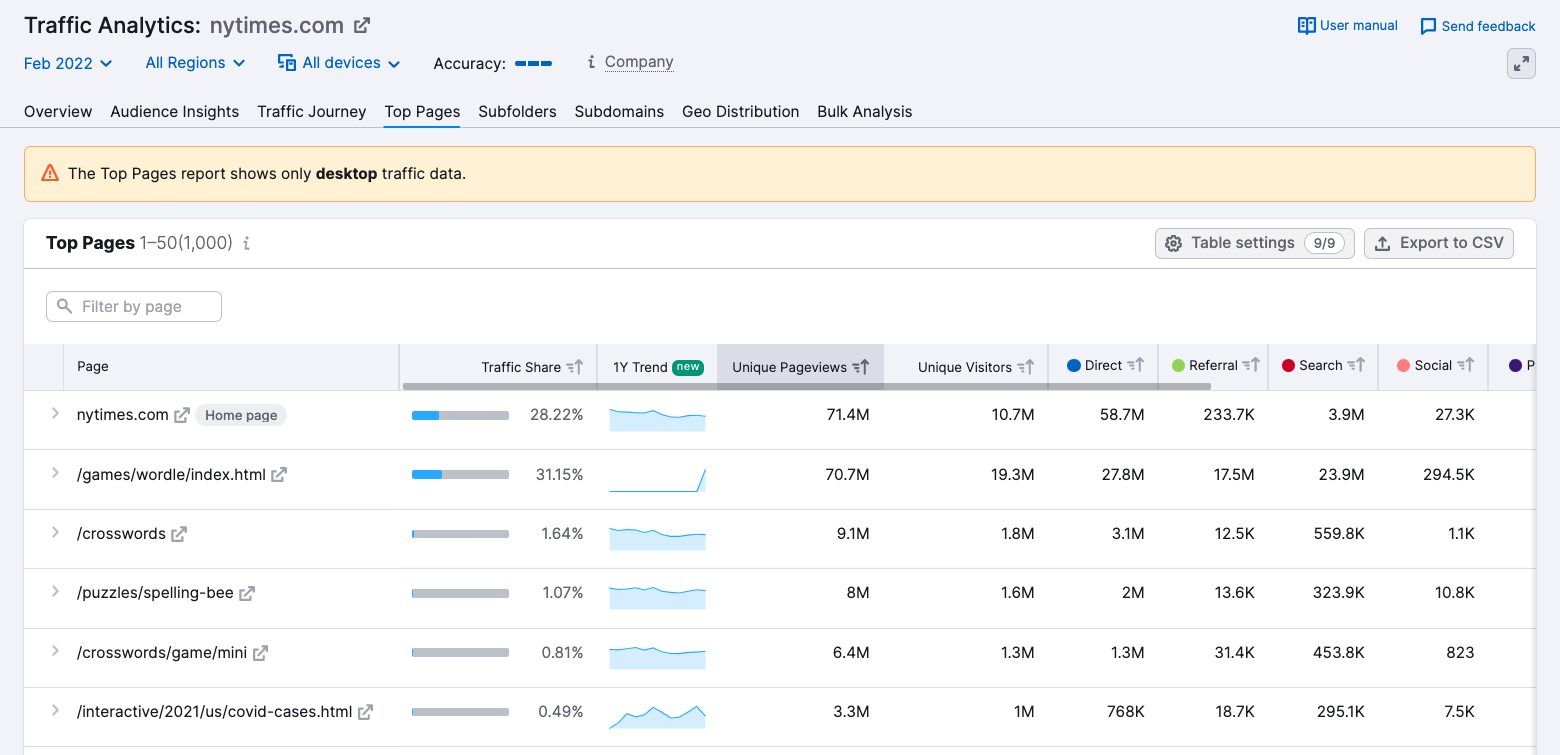Viewport: 1560px width, 755px height.
Task: Click the Company link
Action: click(639, 62)
